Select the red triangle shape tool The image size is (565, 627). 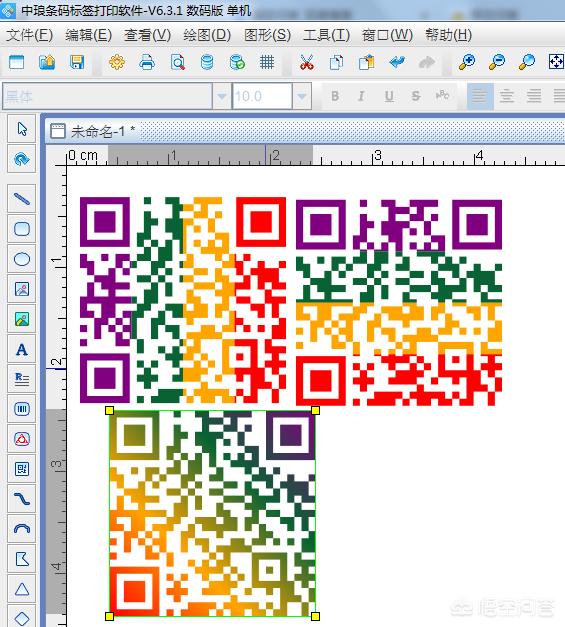tap(22, 439)
